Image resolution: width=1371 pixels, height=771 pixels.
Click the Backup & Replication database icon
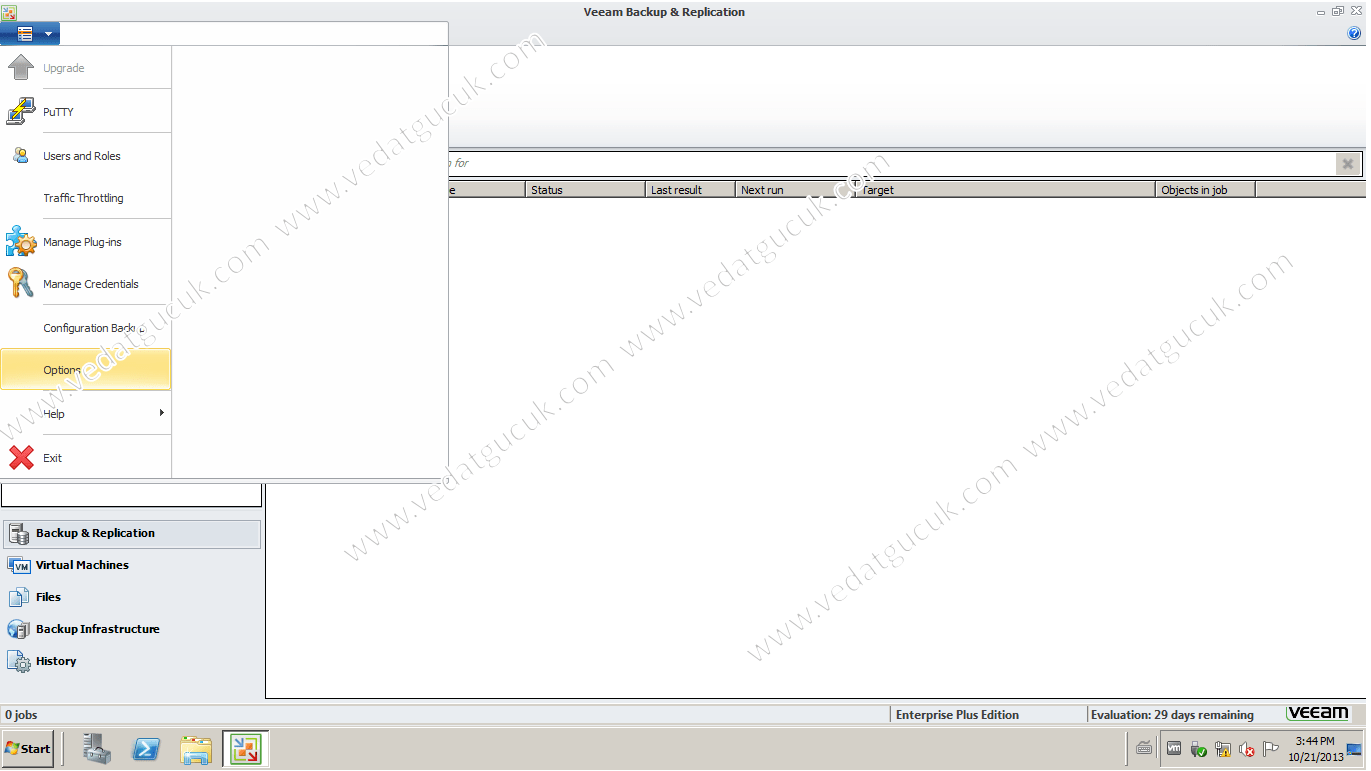click(x=19, y=534)
